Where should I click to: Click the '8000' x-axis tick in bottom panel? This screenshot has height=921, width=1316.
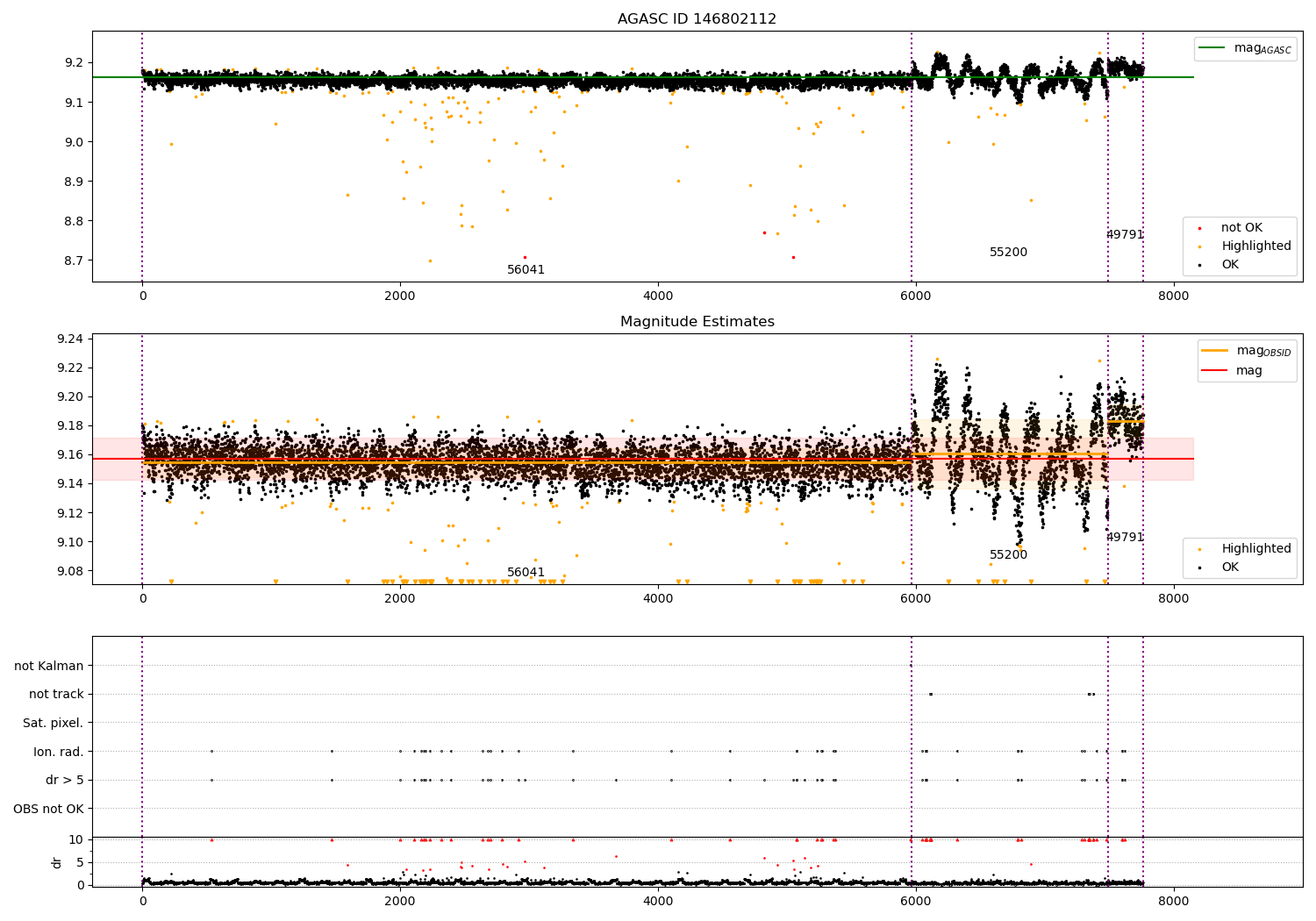tap(1173, 901)
